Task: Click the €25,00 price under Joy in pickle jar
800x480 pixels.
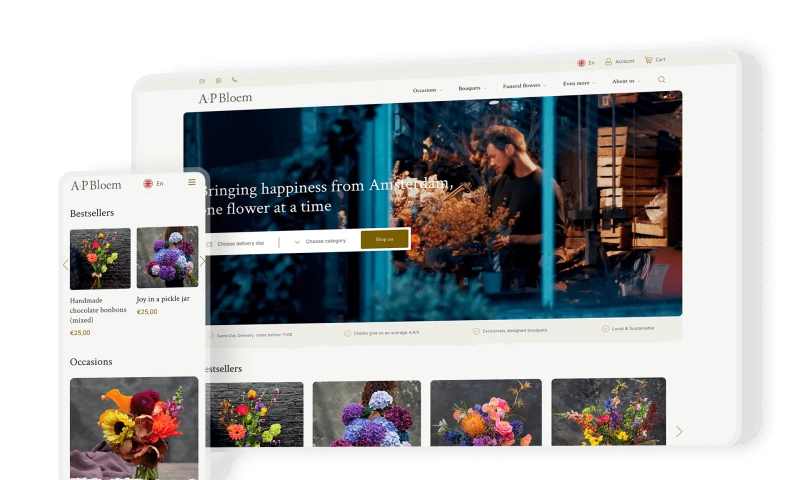Action: [147, 312]
